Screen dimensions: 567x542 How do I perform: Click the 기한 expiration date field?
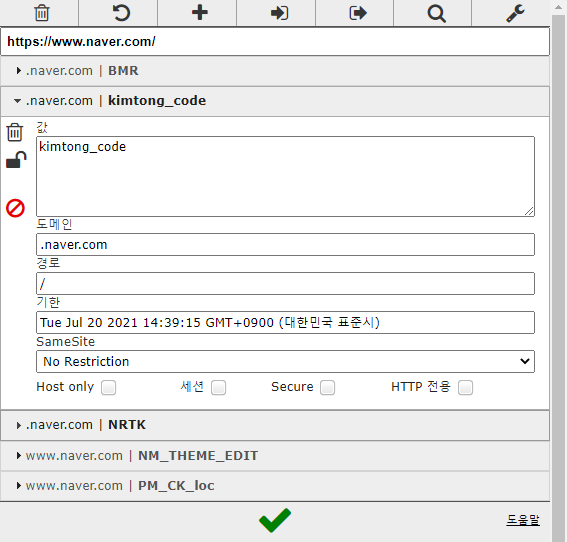(285, 322)
